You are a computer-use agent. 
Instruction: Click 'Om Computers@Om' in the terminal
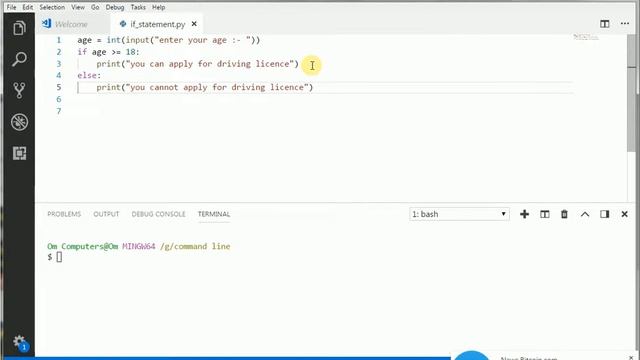pos(82,247)
